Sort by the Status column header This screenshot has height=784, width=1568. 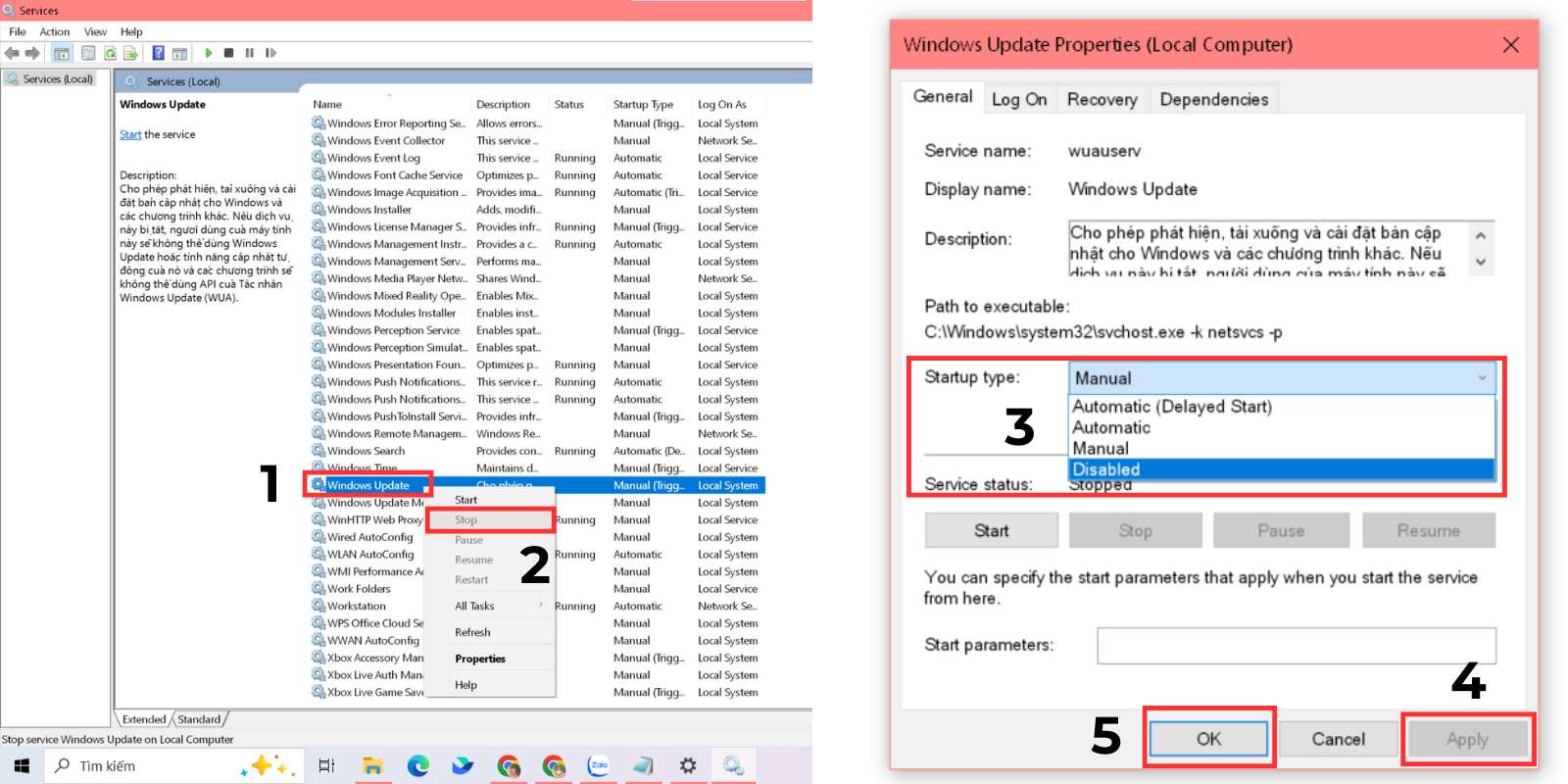[569, 104]
